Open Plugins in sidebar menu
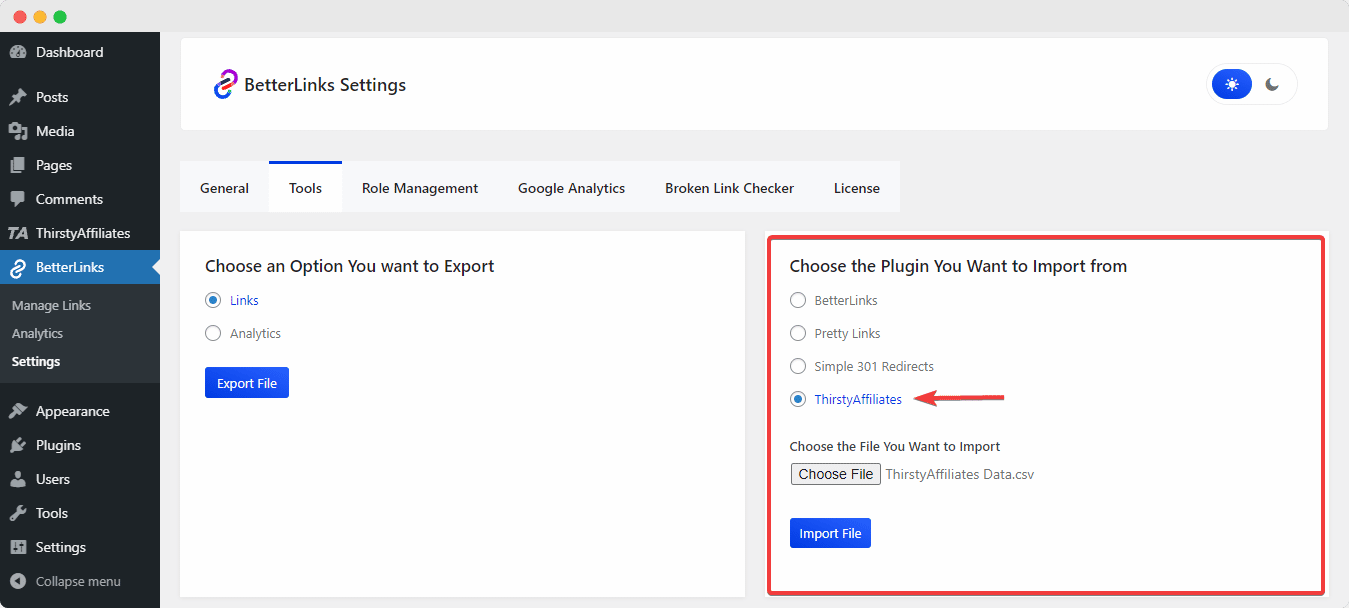The width and height of the screenshot is (1349, 608). pyautogui.click(x=80, y=445)
